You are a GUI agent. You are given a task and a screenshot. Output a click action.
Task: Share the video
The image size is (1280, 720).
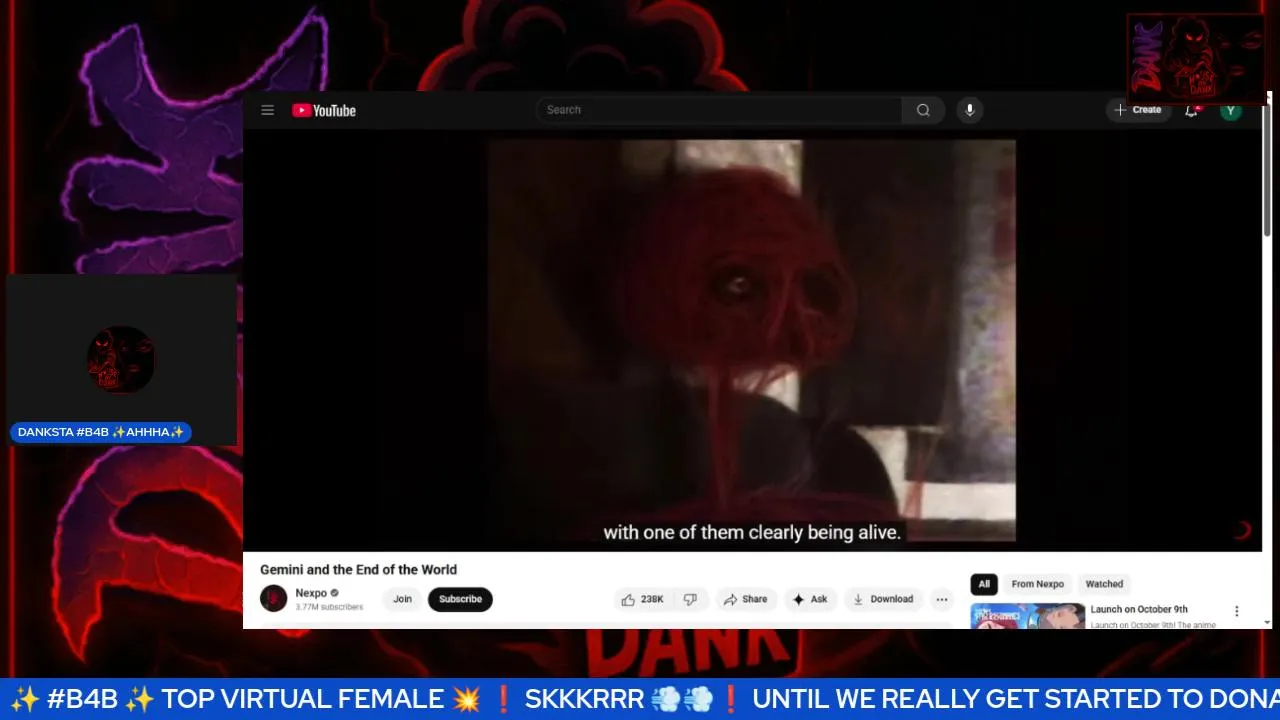tap(746, 599)
